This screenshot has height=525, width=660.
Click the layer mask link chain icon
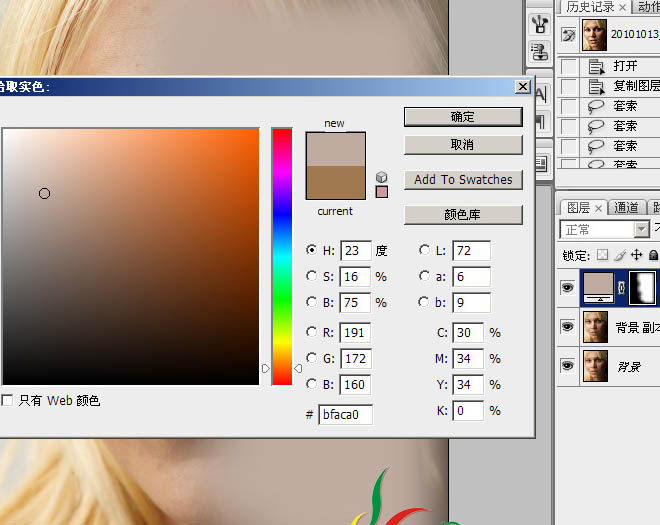click(x=623, y=288)
